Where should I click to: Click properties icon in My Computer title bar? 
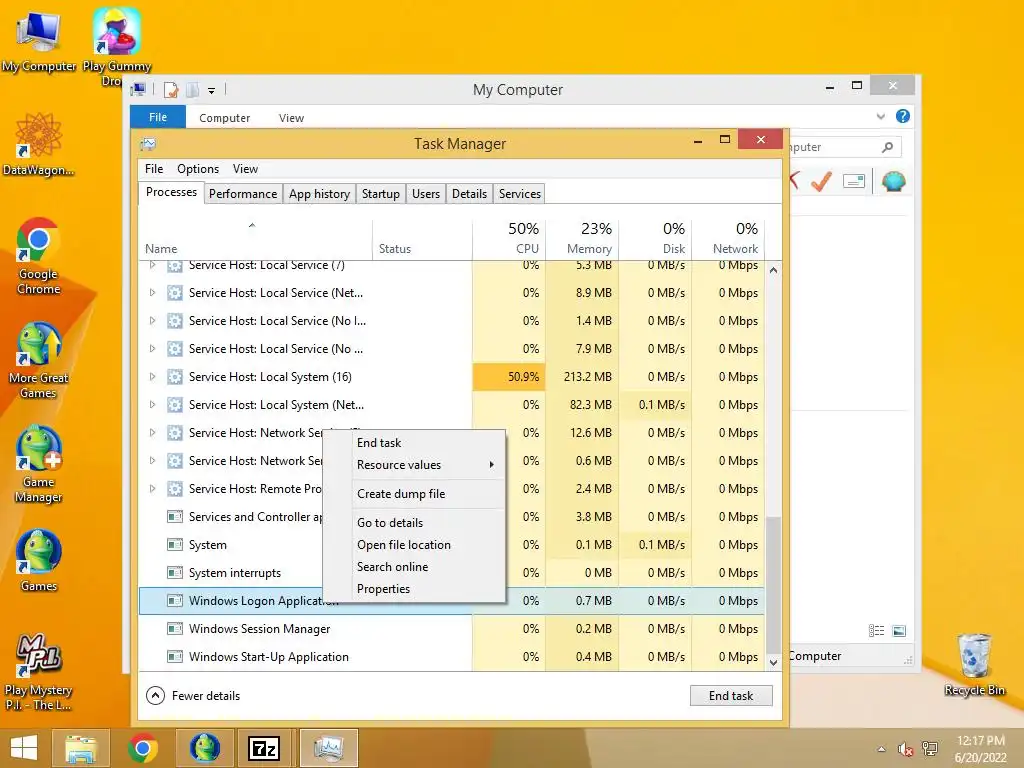pos(171,90)
